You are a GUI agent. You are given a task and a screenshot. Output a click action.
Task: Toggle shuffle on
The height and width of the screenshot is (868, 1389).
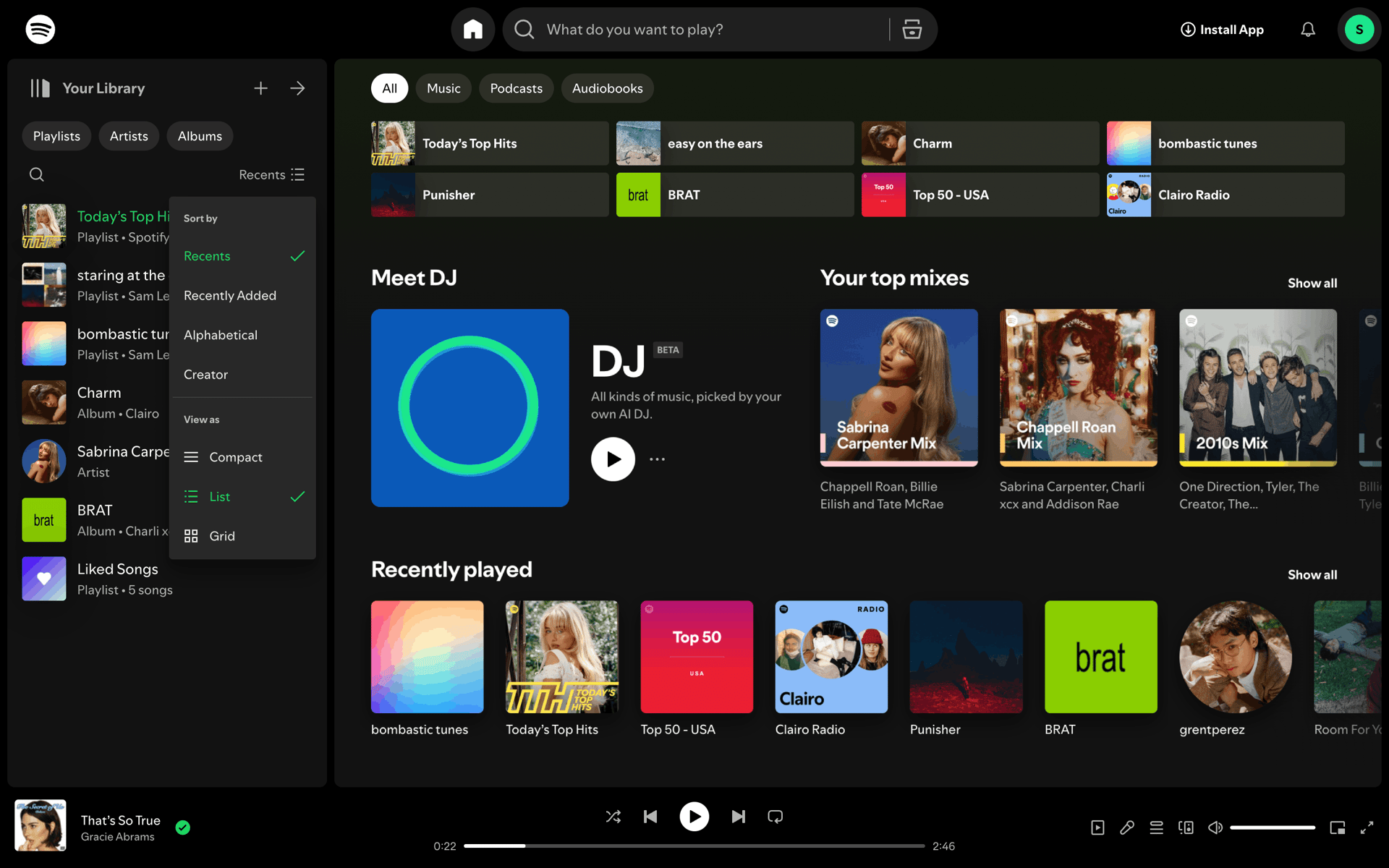pyautogui.click(x=613, y=817)
